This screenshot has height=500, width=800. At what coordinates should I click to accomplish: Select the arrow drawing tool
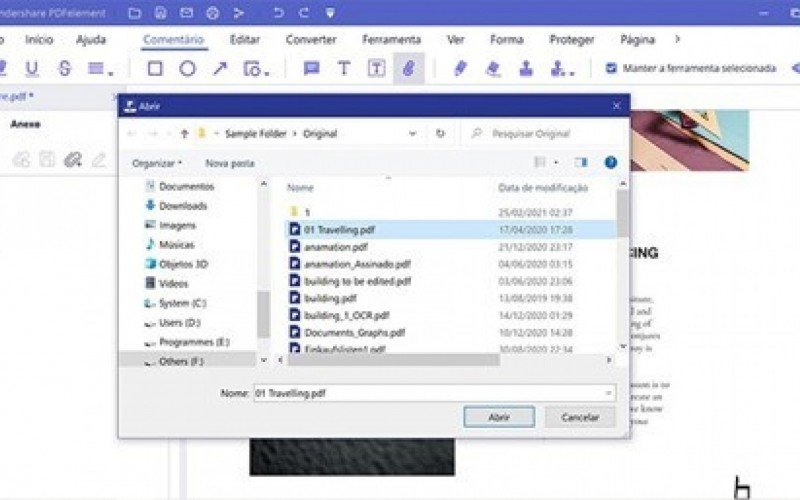click(x=220, y=68)
